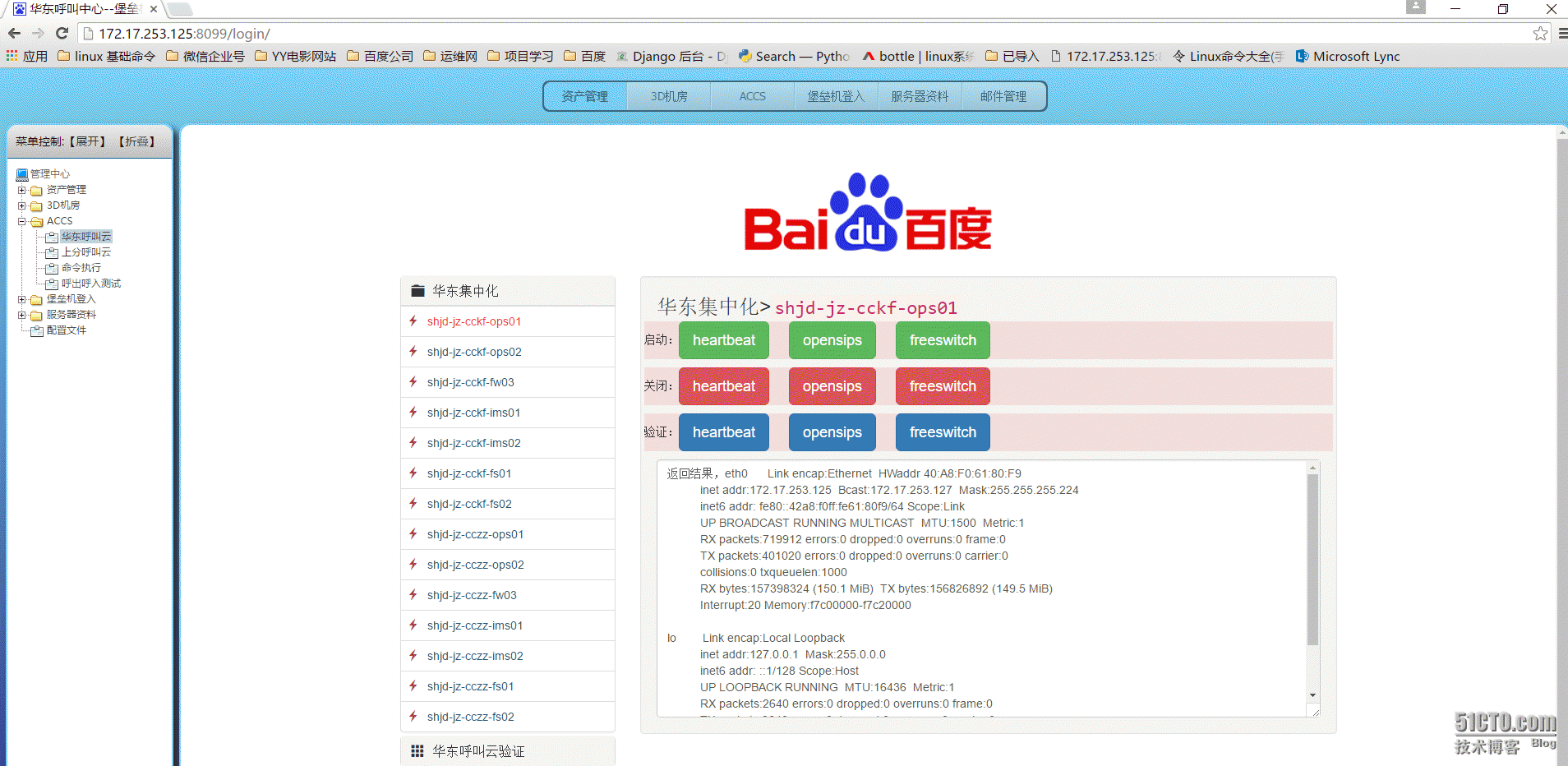Click the browser back arrow
Image resolution: width=1568 pixels, height=766 pixels.
pos(14,33)
